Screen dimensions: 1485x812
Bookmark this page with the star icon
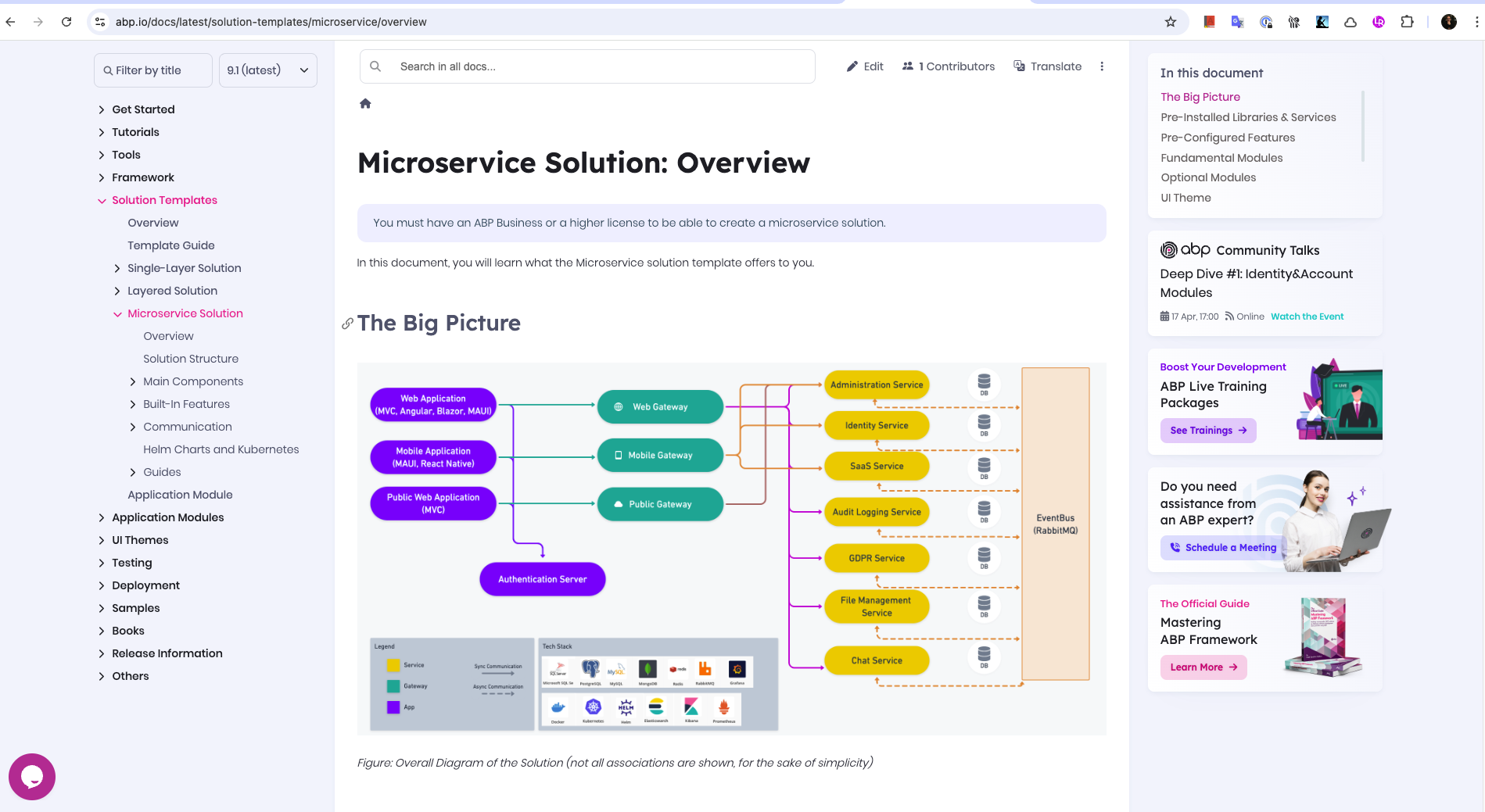[1171, 22]
